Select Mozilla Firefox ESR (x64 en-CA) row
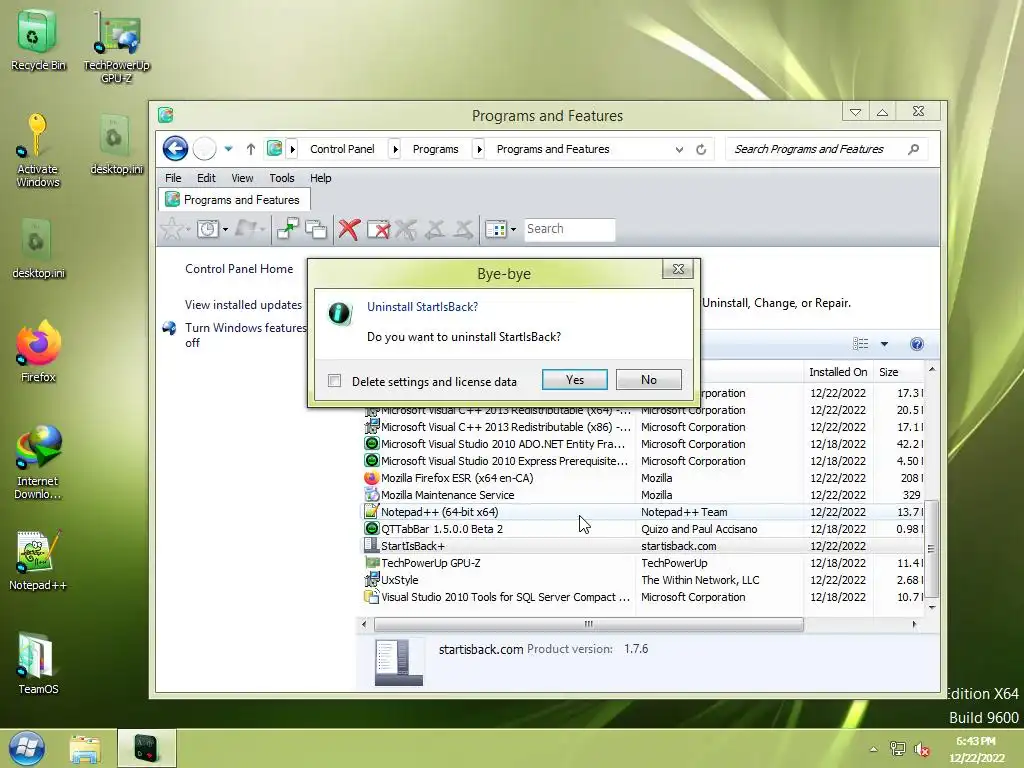This screenshot has width=1024, height=768. [643, 478]
